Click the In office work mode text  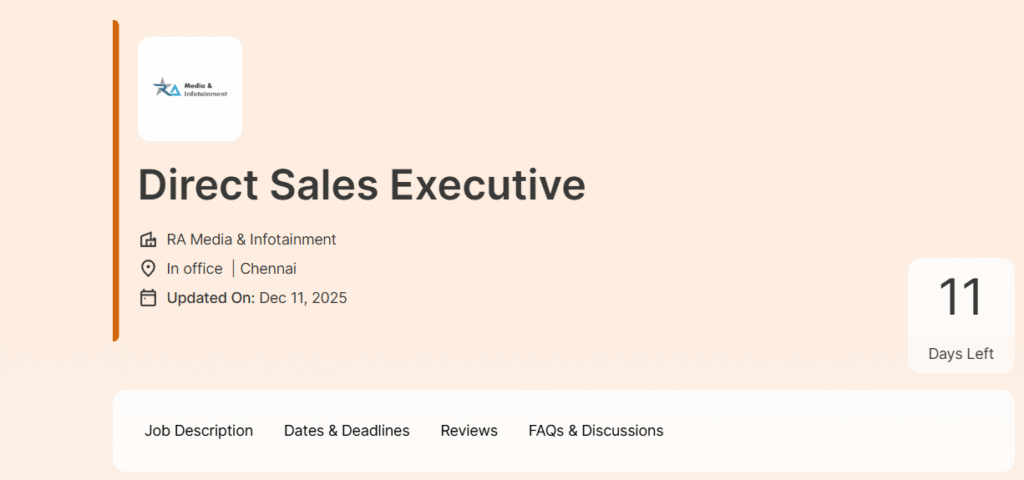[194, 269]
